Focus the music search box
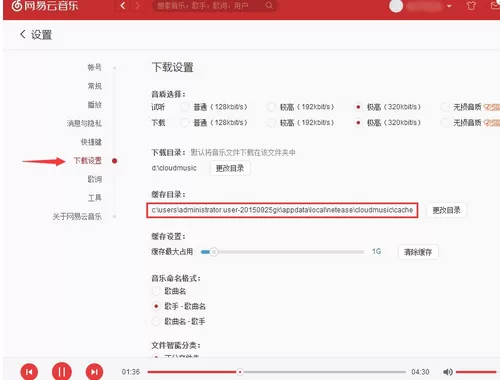 (x=214, y=6)
